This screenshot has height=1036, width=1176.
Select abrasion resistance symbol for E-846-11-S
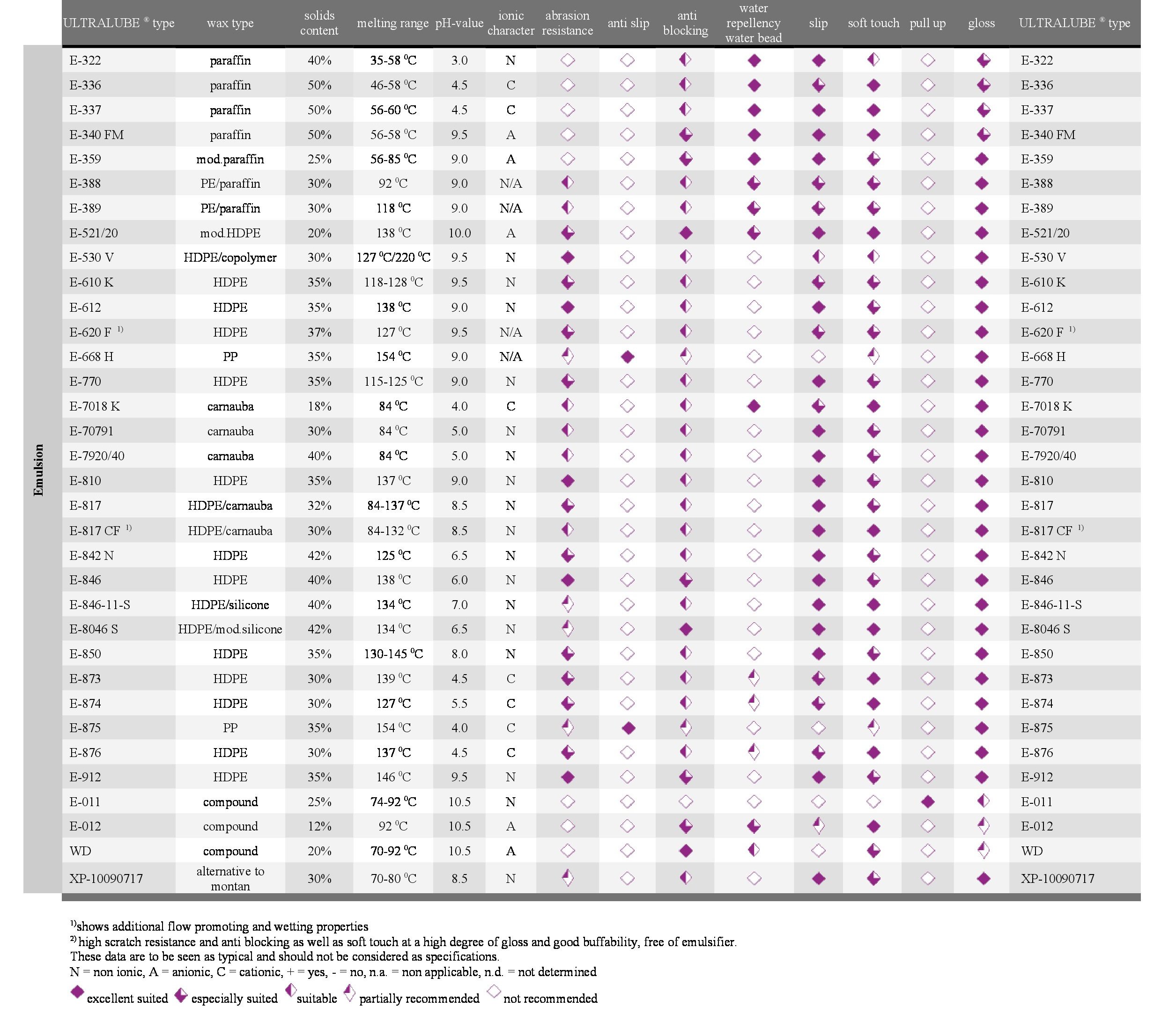pyautogui.click(x=567, y=604)
